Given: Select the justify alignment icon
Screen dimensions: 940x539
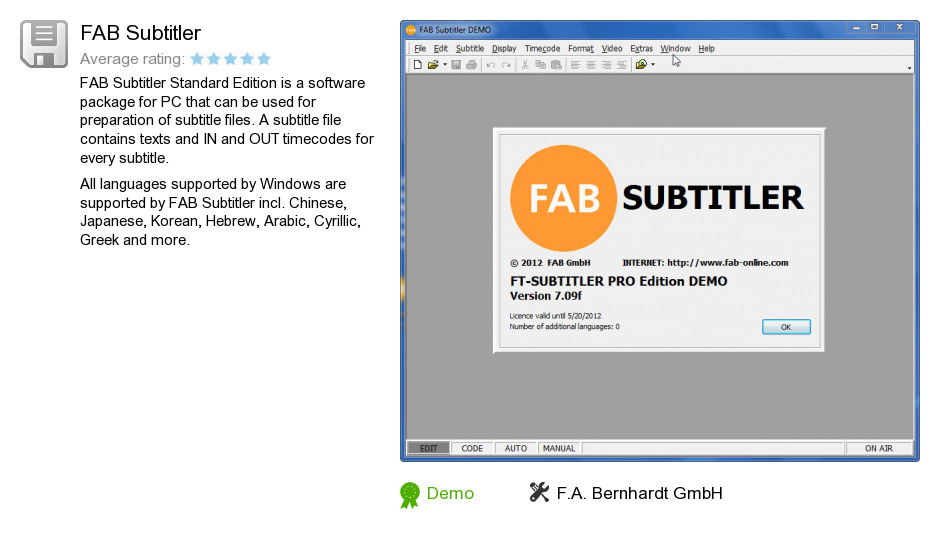Looking at the screenshot, I should 622,65.
